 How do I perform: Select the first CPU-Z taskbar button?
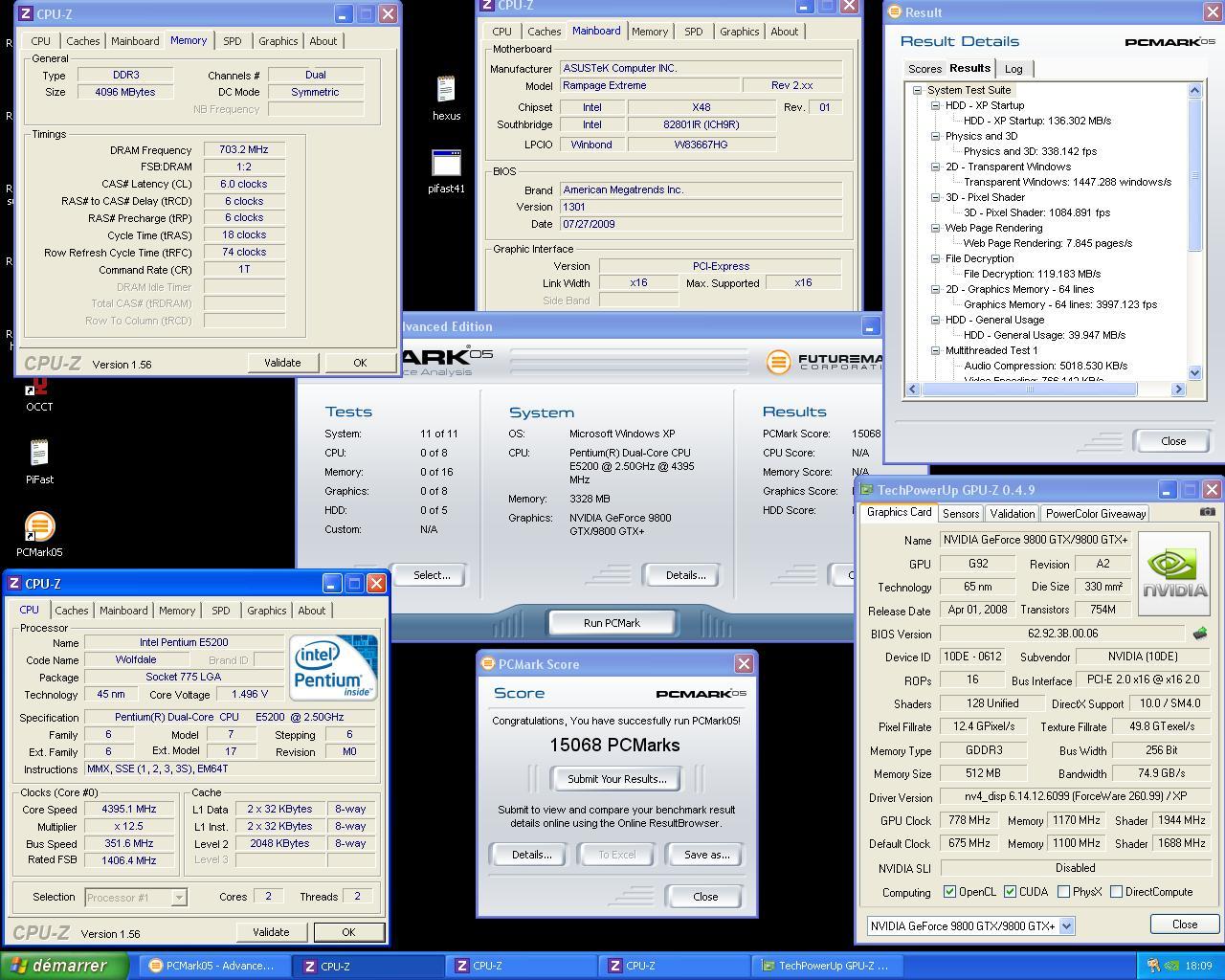pyautogui.click(x=368, y=966)
